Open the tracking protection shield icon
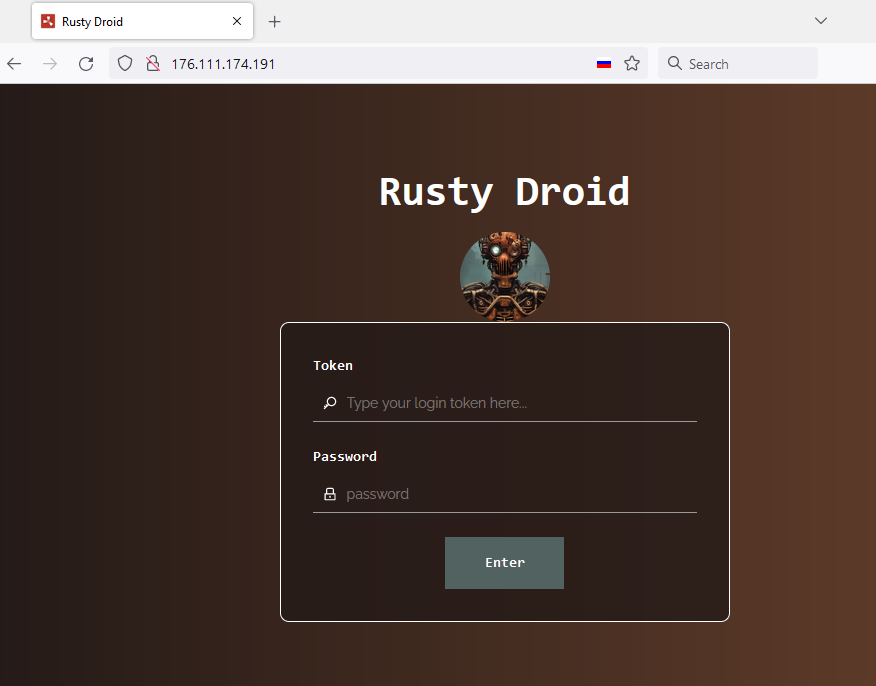Viewport: 876px width, 686px height. pos(125,63)
